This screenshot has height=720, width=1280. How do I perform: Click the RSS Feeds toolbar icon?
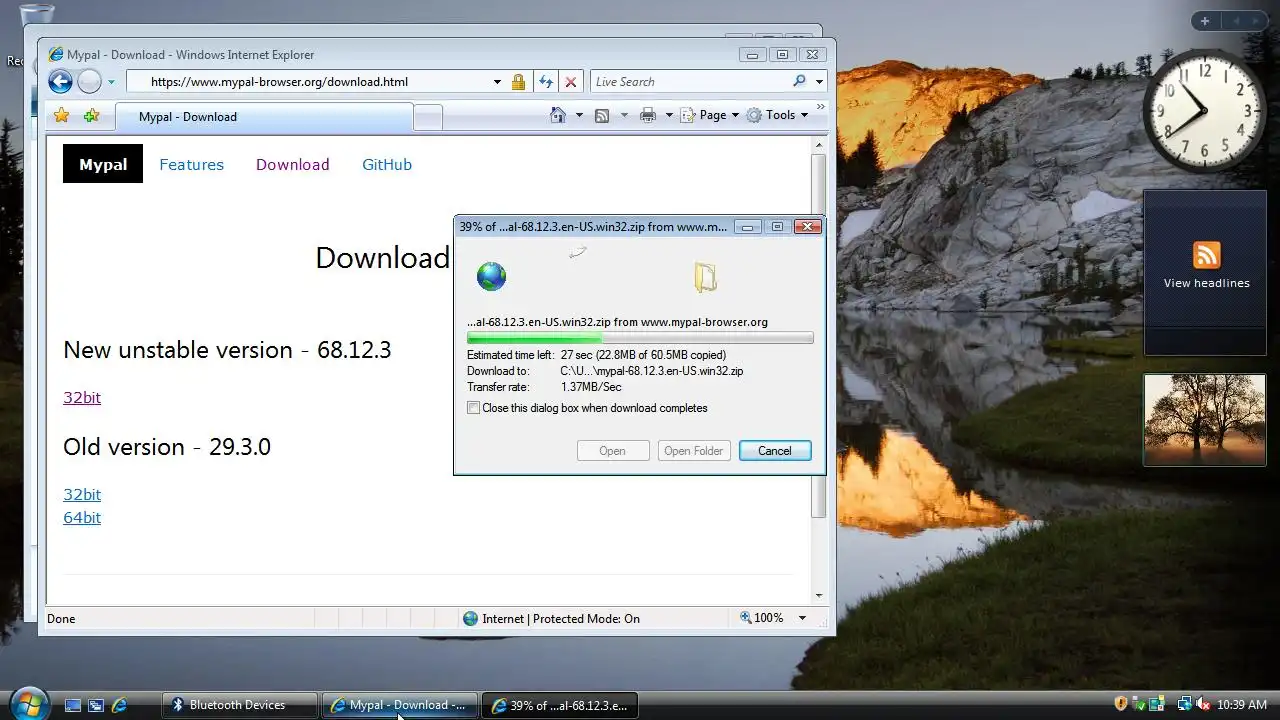[x=602, y=115]
